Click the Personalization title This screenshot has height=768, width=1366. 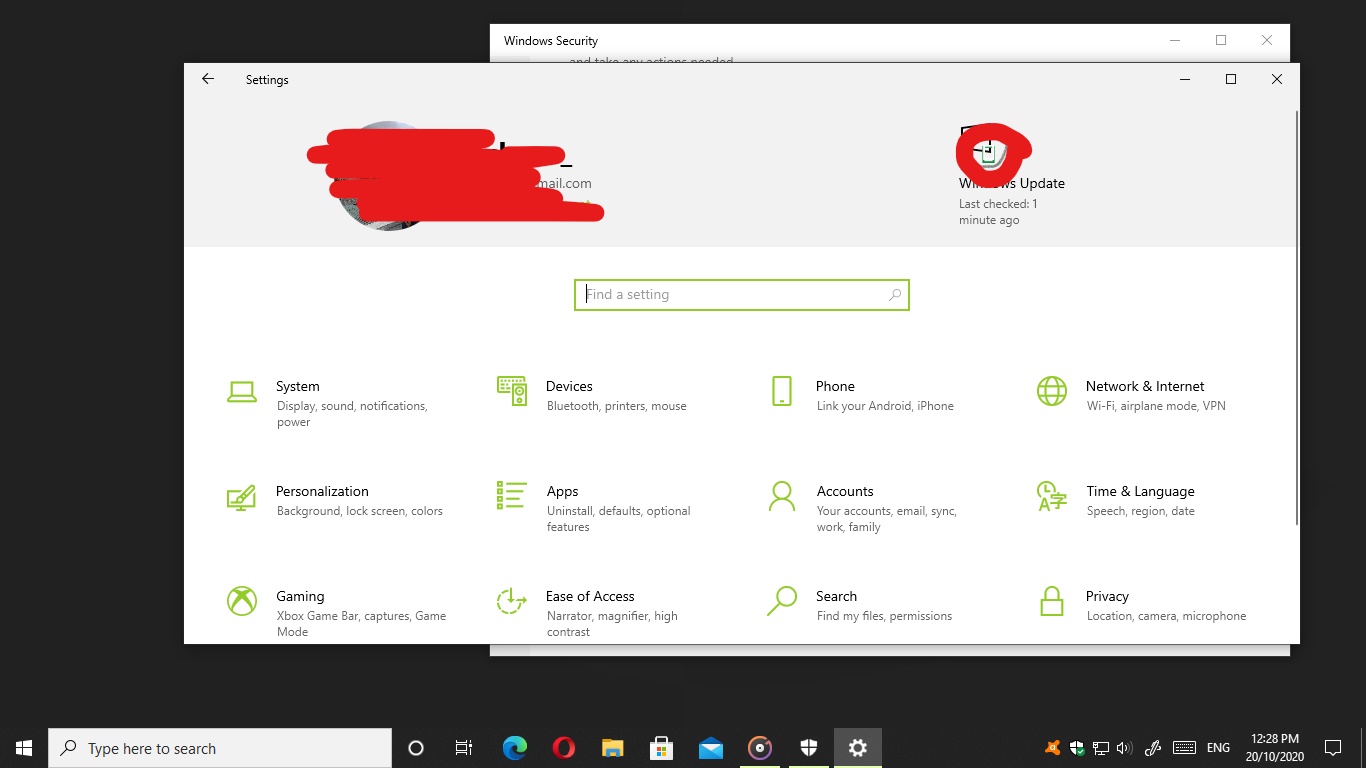pyautogui.click(x=322, y=491)
